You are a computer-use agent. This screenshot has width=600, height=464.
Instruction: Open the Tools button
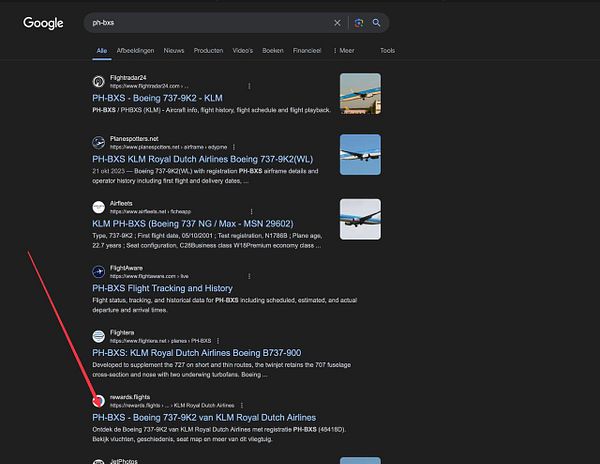tap(387, 50)
